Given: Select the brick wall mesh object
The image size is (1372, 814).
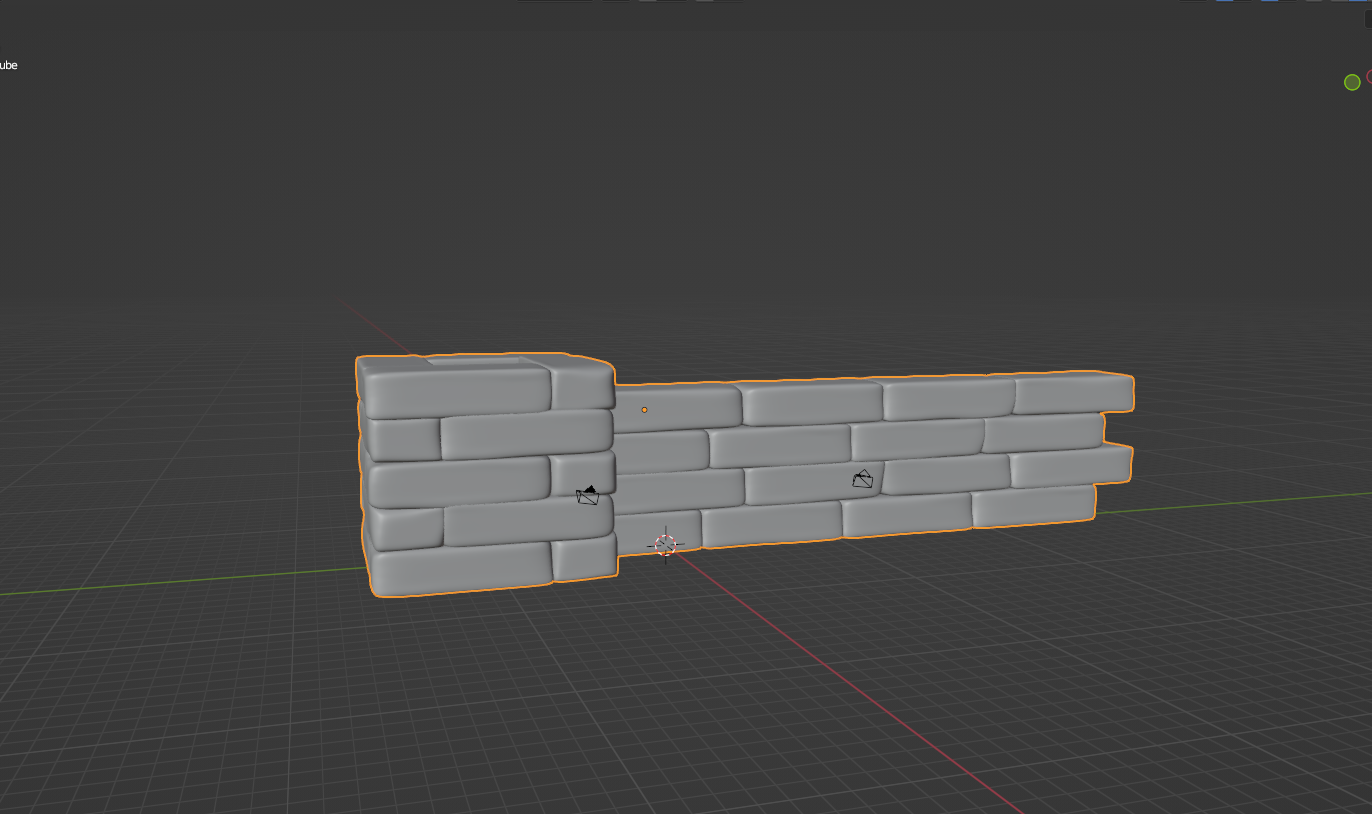Looking at the screenshot, I should tap(745, 475).
